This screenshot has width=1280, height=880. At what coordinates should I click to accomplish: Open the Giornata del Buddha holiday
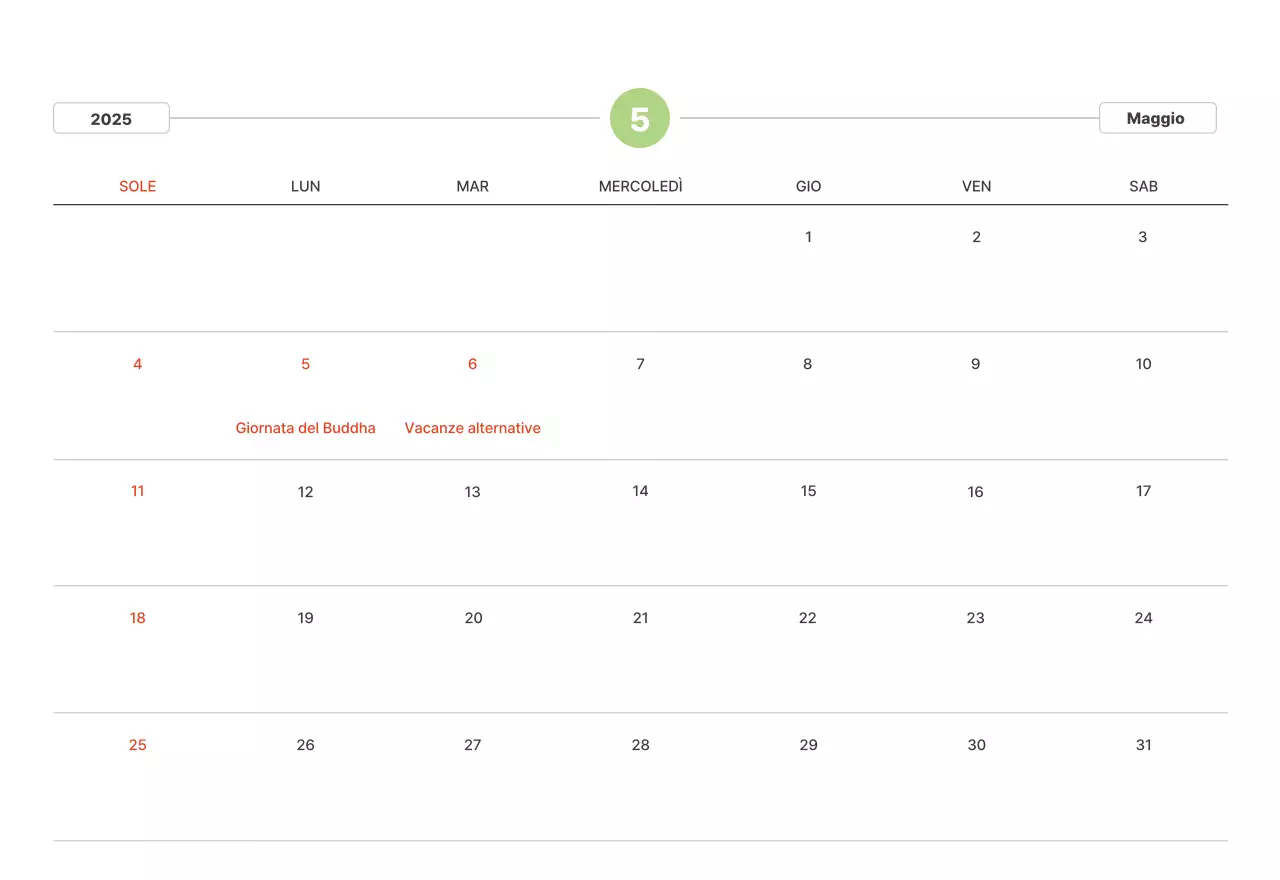(305, 428)
